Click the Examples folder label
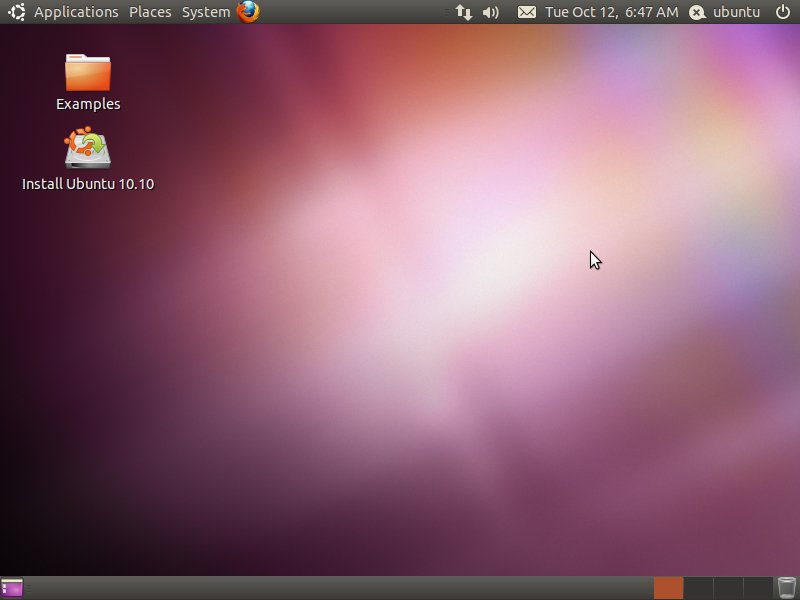The height and width of the screenshot is (600, 800). point(88,104)
